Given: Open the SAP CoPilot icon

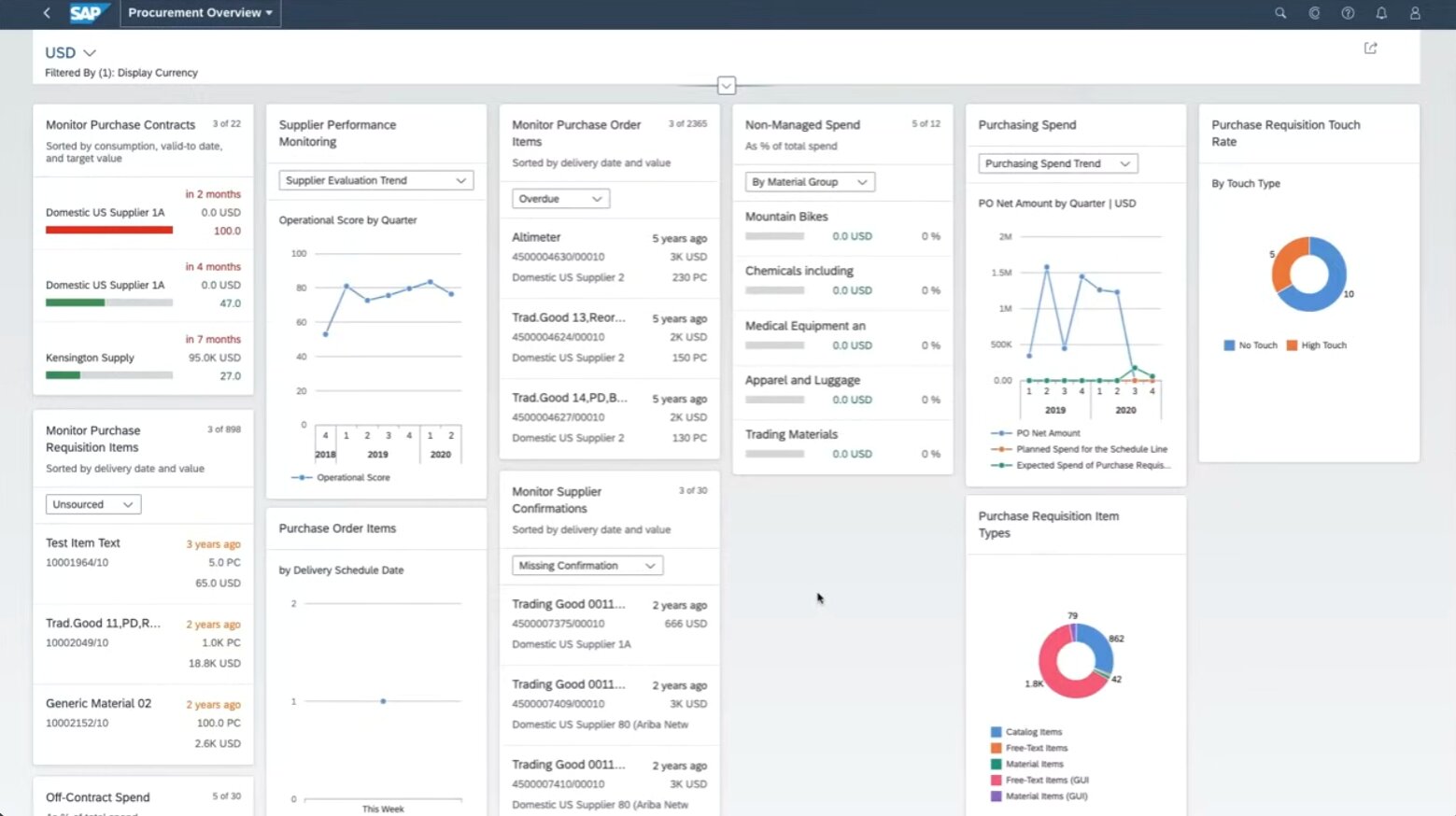Looking at the screenshot, I should pyautogui.click(x=1314, y=13).
